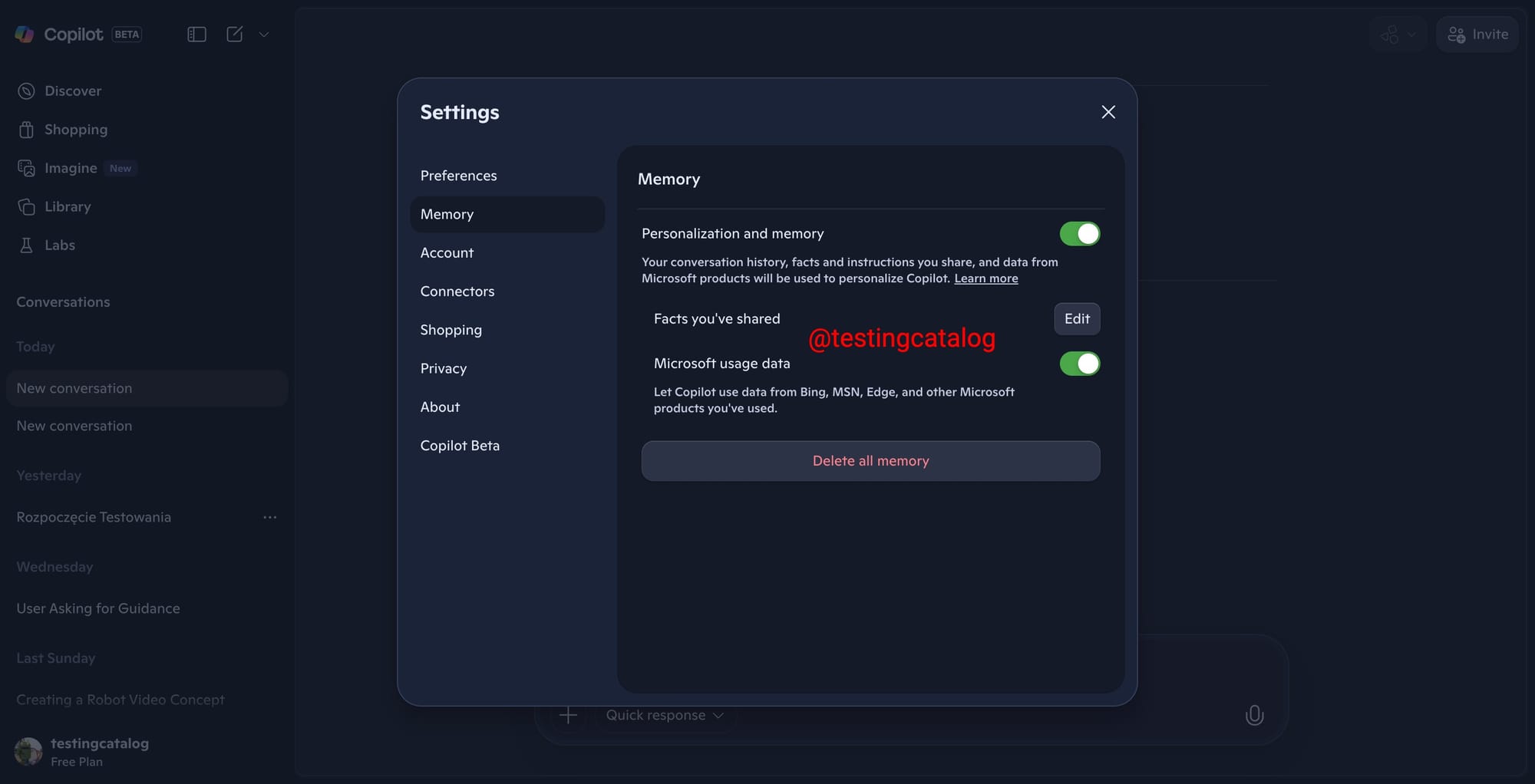The image size is (1535, 784).
Task: Open Imagine in the sidebar
Action: point(69,168)
